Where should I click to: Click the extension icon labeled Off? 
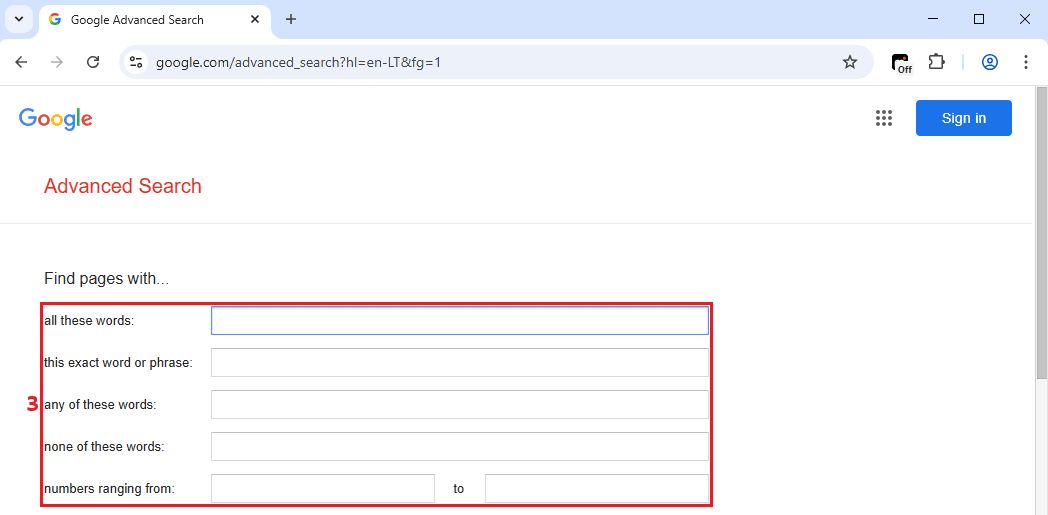tap(901, 62)
